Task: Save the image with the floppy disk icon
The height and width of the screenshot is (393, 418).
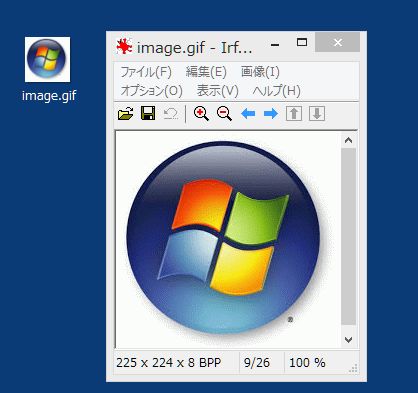Action: tap(148, 113)
